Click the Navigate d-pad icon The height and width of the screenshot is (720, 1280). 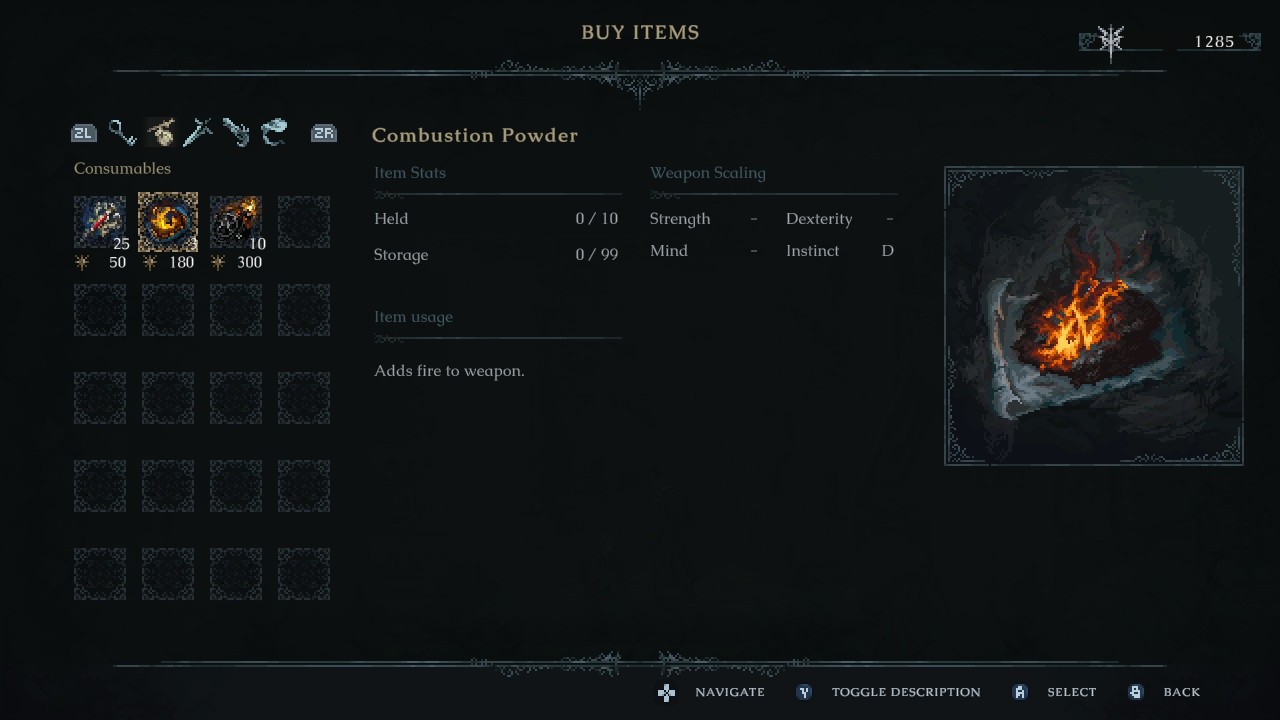click(667, 692)
